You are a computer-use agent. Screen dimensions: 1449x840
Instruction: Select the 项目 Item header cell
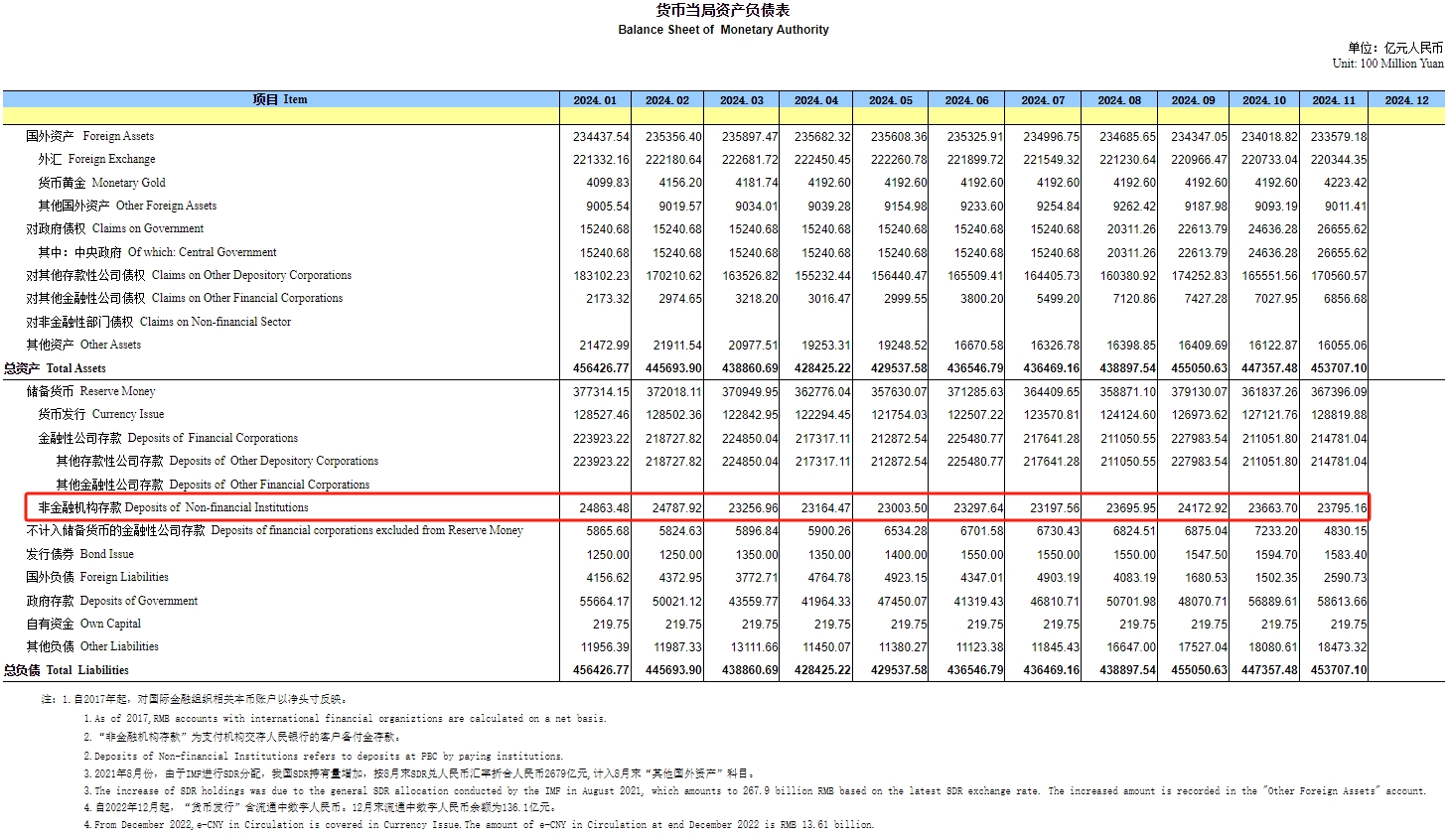click(x=280, y=99)
